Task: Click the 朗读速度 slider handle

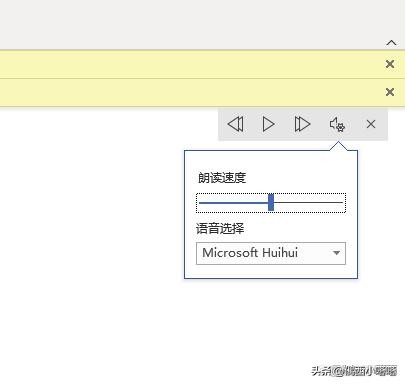Action: [x=271, y=202]
